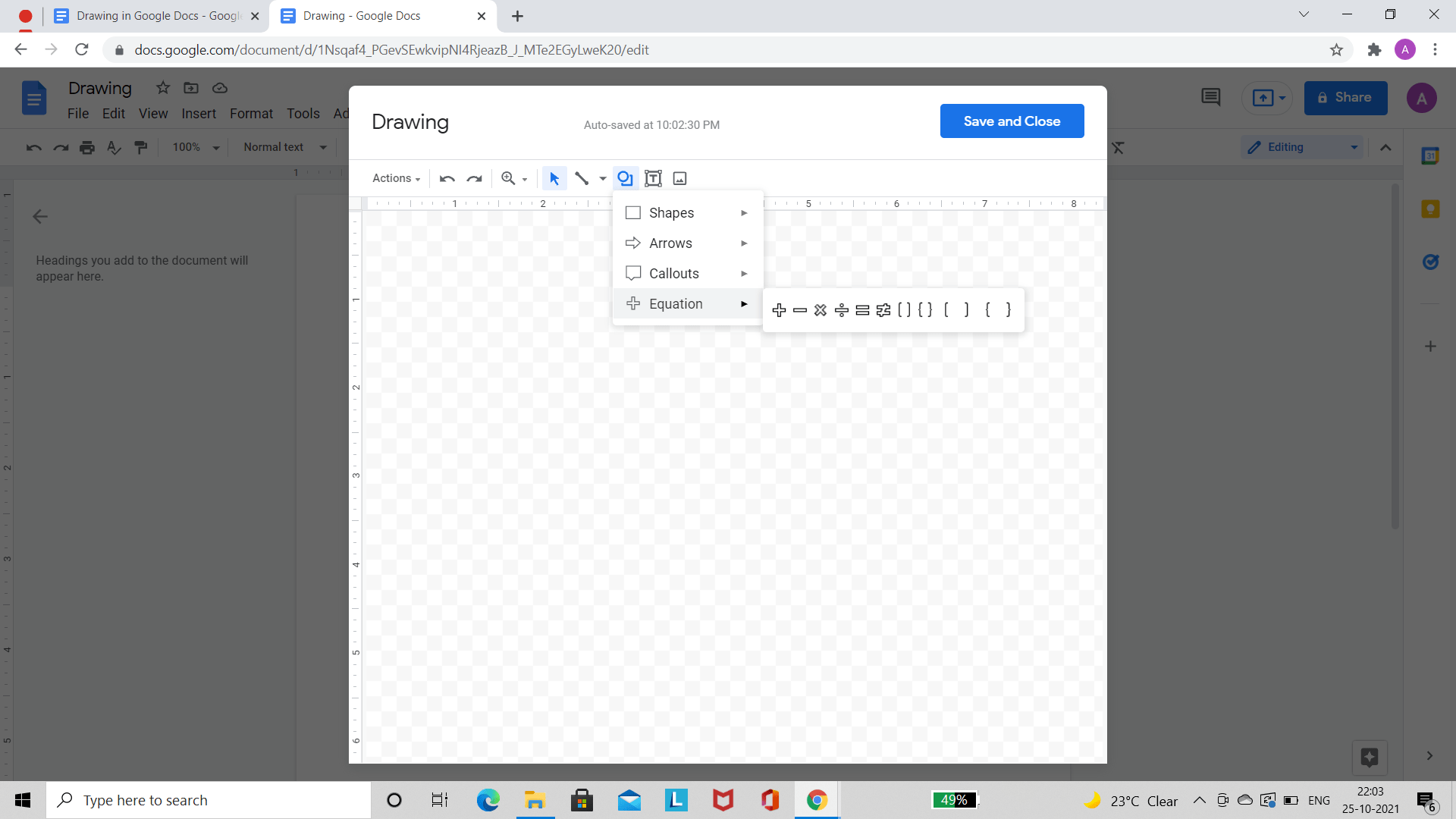Select the image insert tool
Screen dimensions: 1456x819
[x=680, y=178]
